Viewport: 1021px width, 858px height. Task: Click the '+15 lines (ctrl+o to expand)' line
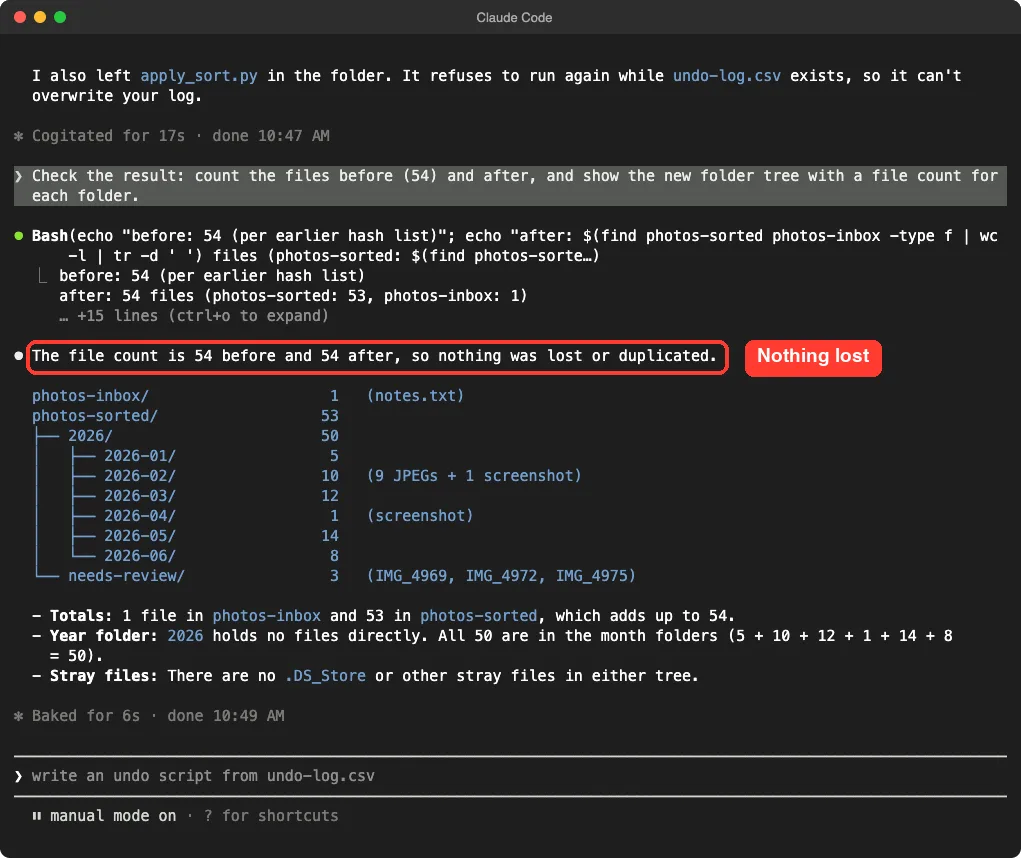click(193, 316)
